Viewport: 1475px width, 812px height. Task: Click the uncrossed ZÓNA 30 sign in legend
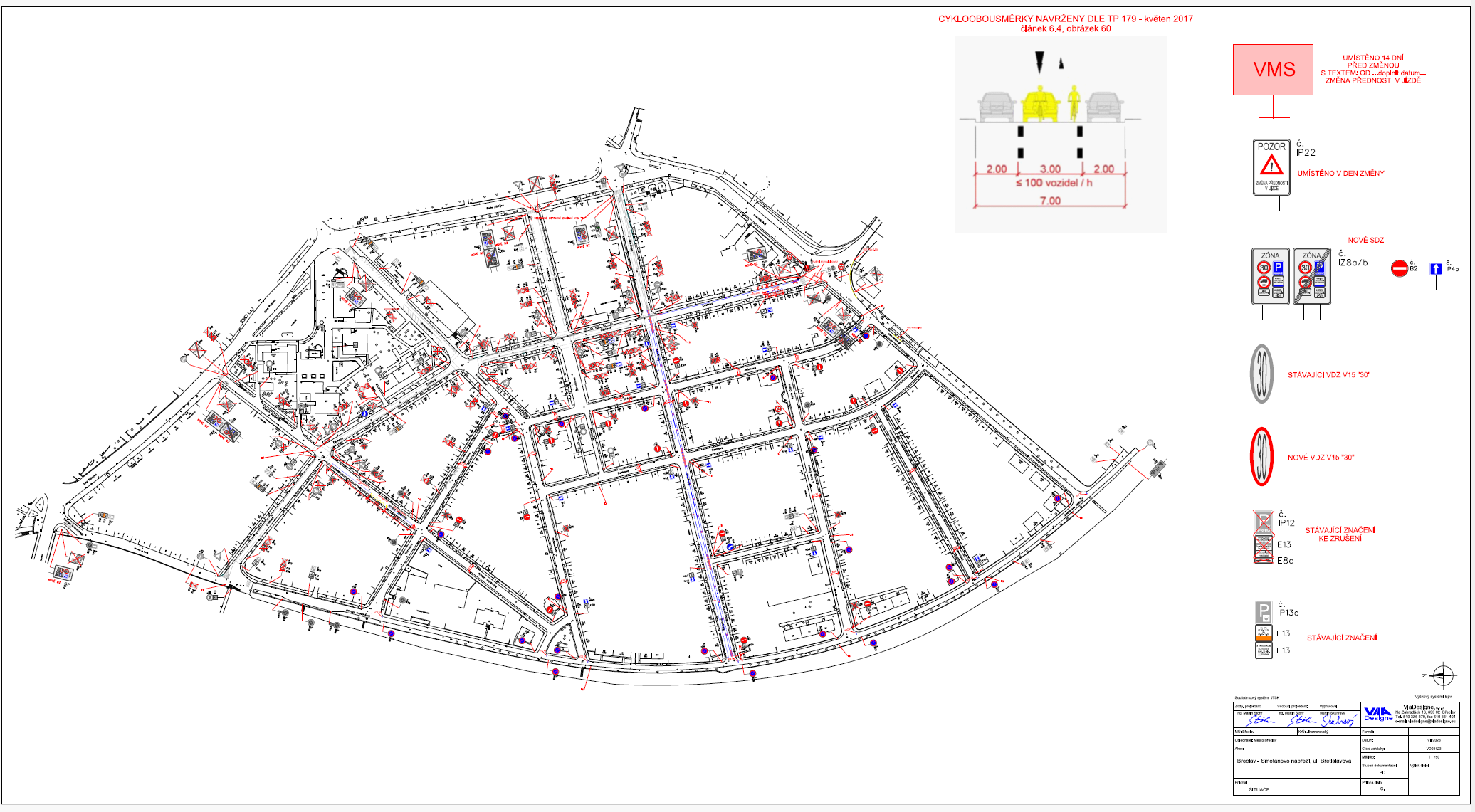click(1270, 276)
